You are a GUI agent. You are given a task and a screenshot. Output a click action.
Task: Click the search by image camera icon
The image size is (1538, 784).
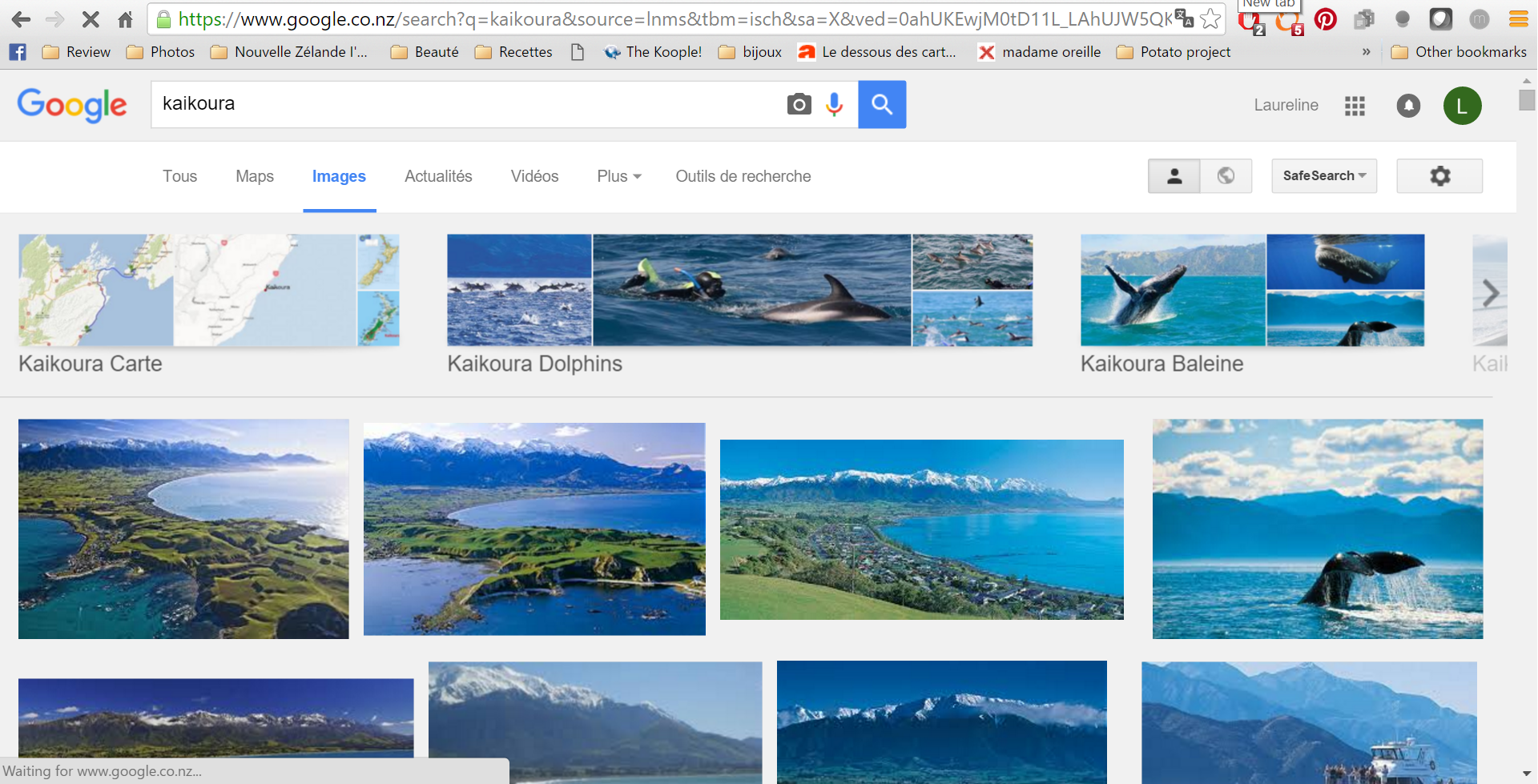coord(799,104)
